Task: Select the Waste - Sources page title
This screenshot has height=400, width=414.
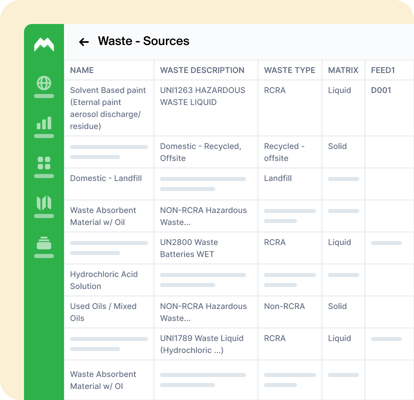Action: tap(144, 41)
